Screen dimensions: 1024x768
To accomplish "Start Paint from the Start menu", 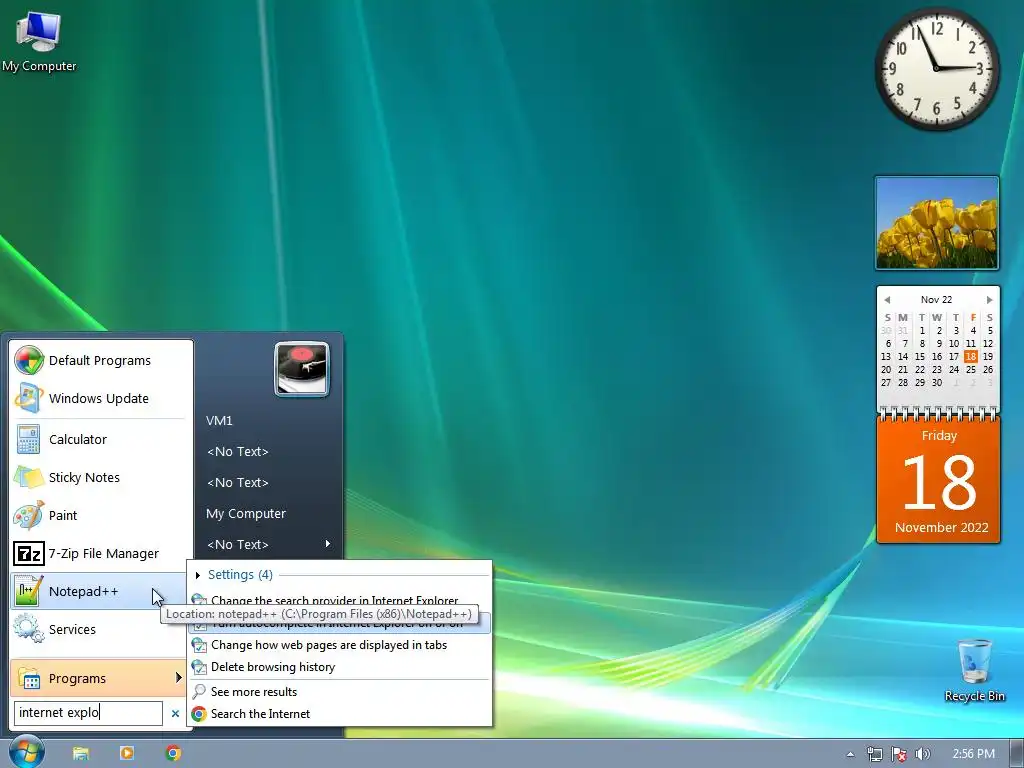I will tap(101, 515).
